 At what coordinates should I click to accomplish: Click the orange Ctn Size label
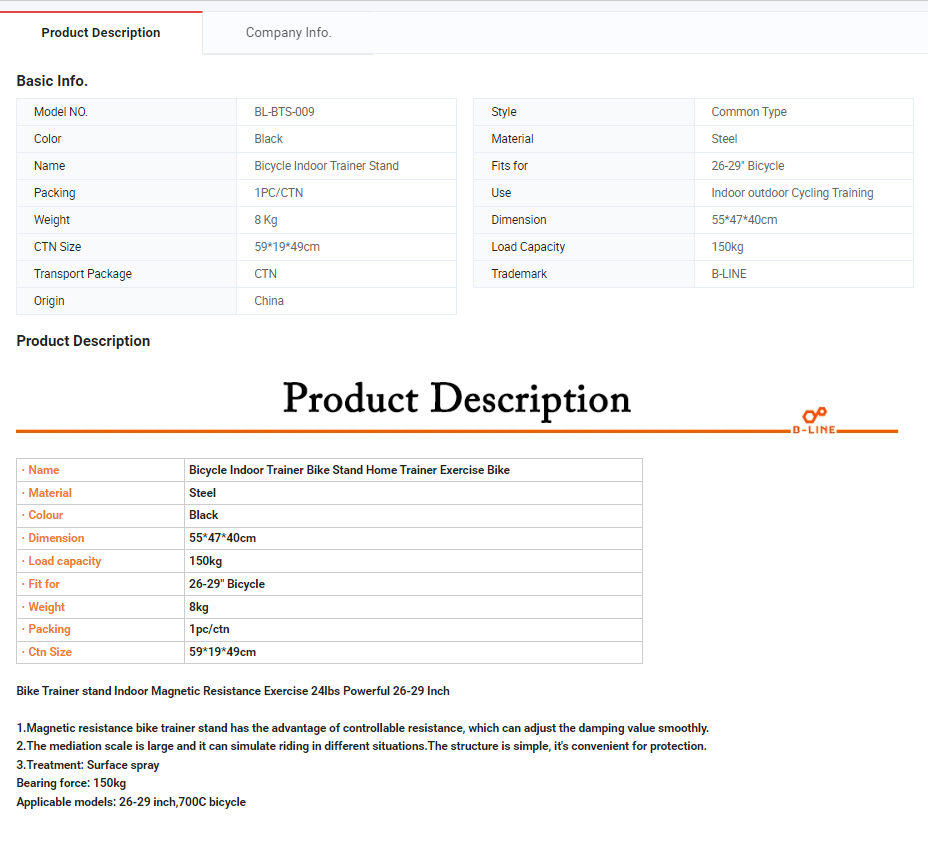click(x=50, y=652)
